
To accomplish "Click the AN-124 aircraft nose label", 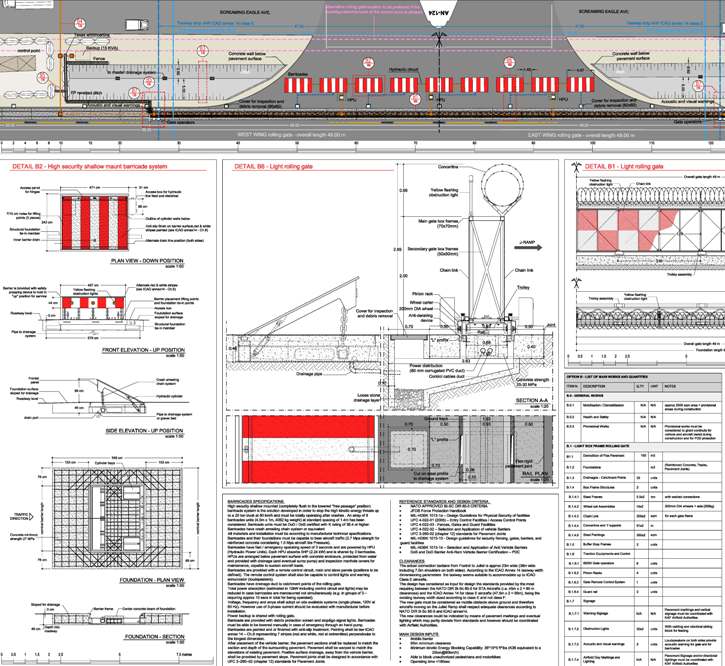I will [438, 12].
